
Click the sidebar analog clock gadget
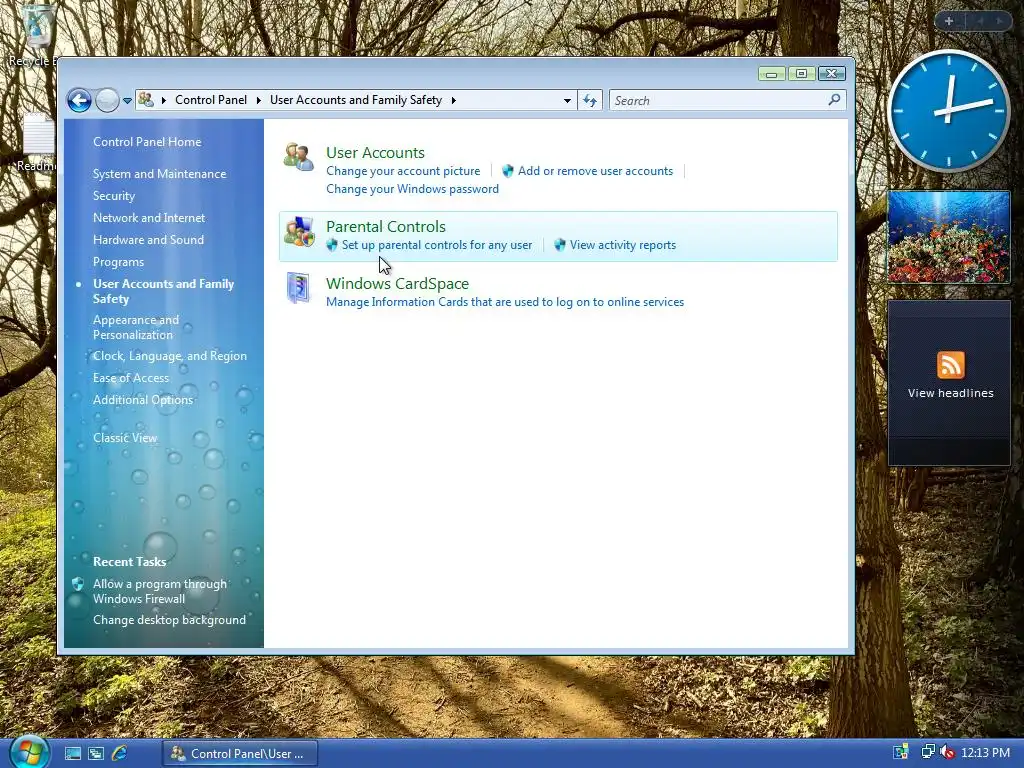tap(948, 111)
